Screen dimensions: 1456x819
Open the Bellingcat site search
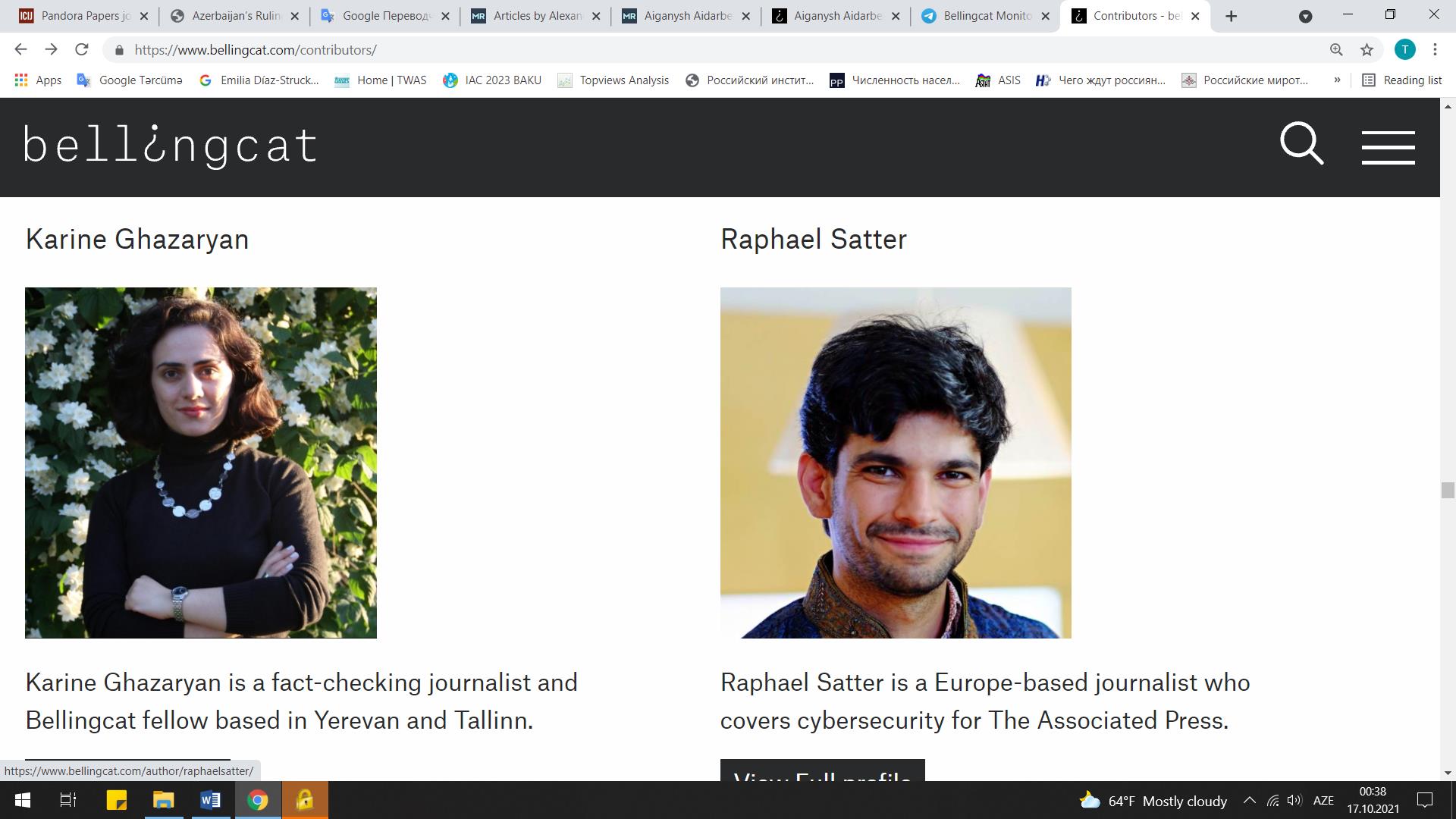click(1301, 143)
